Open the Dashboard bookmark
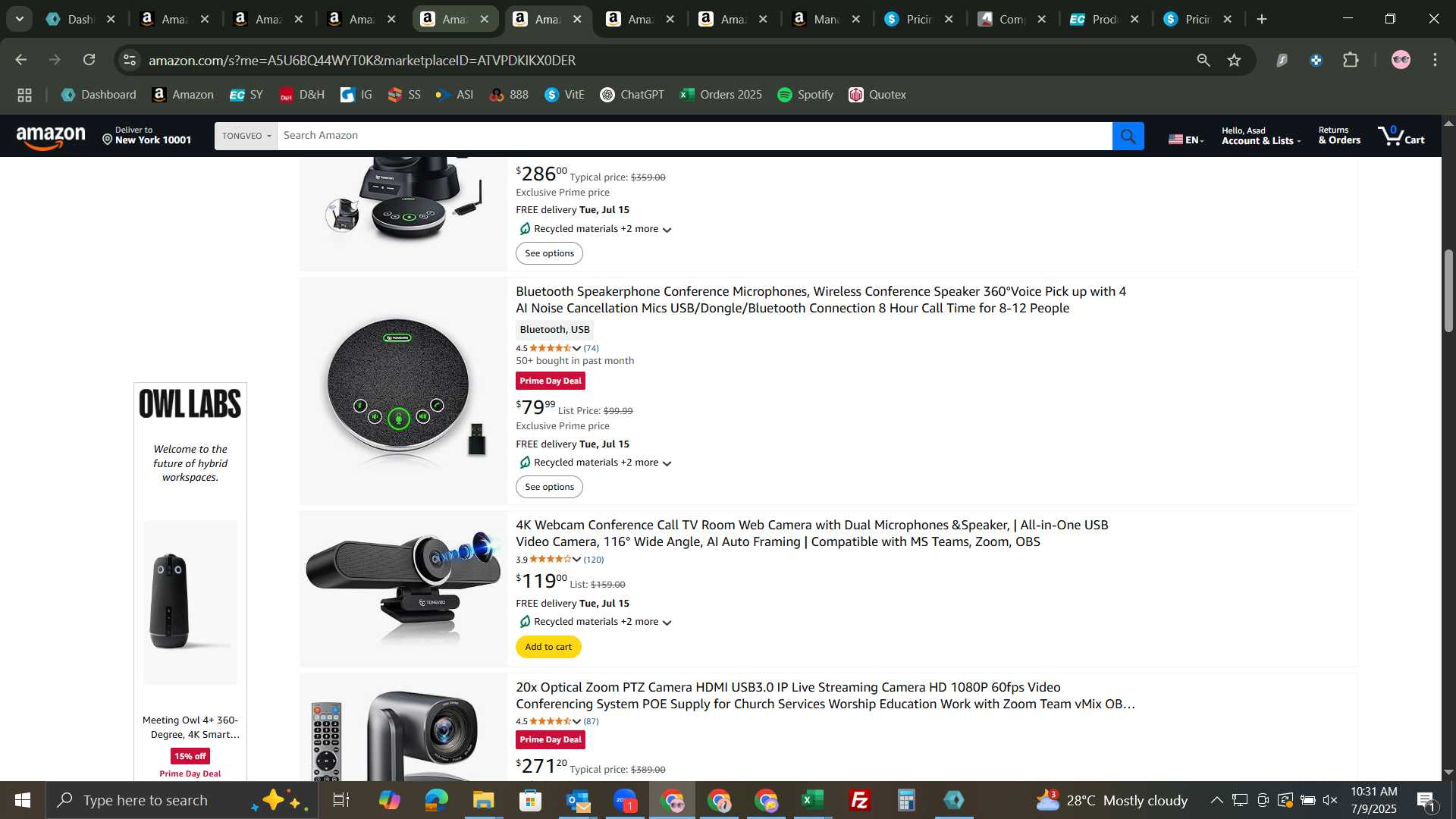Image resolution: width=1456 pixels, height=819 pixels. pyautogui.click(x=99, y=95)
